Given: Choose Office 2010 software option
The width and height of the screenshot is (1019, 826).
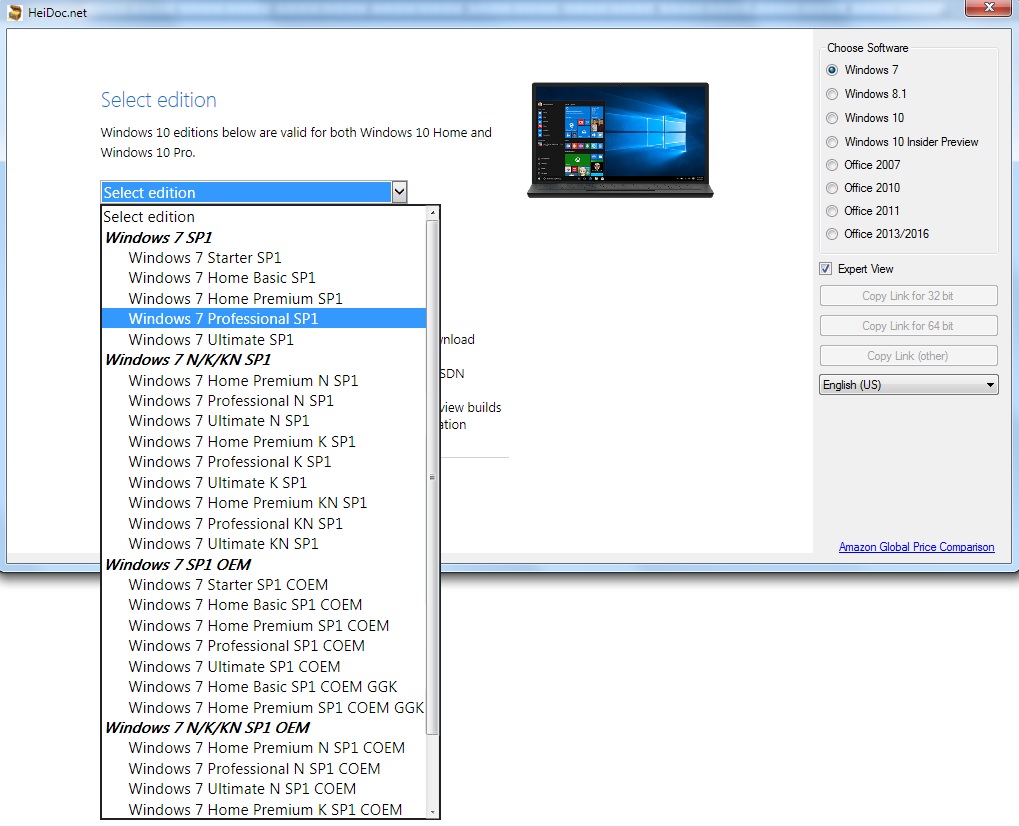Looking at the screenshot, I should (832, 188).
